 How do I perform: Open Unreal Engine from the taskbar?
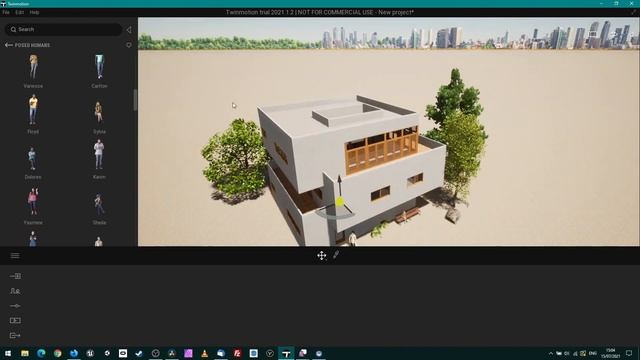90,353
